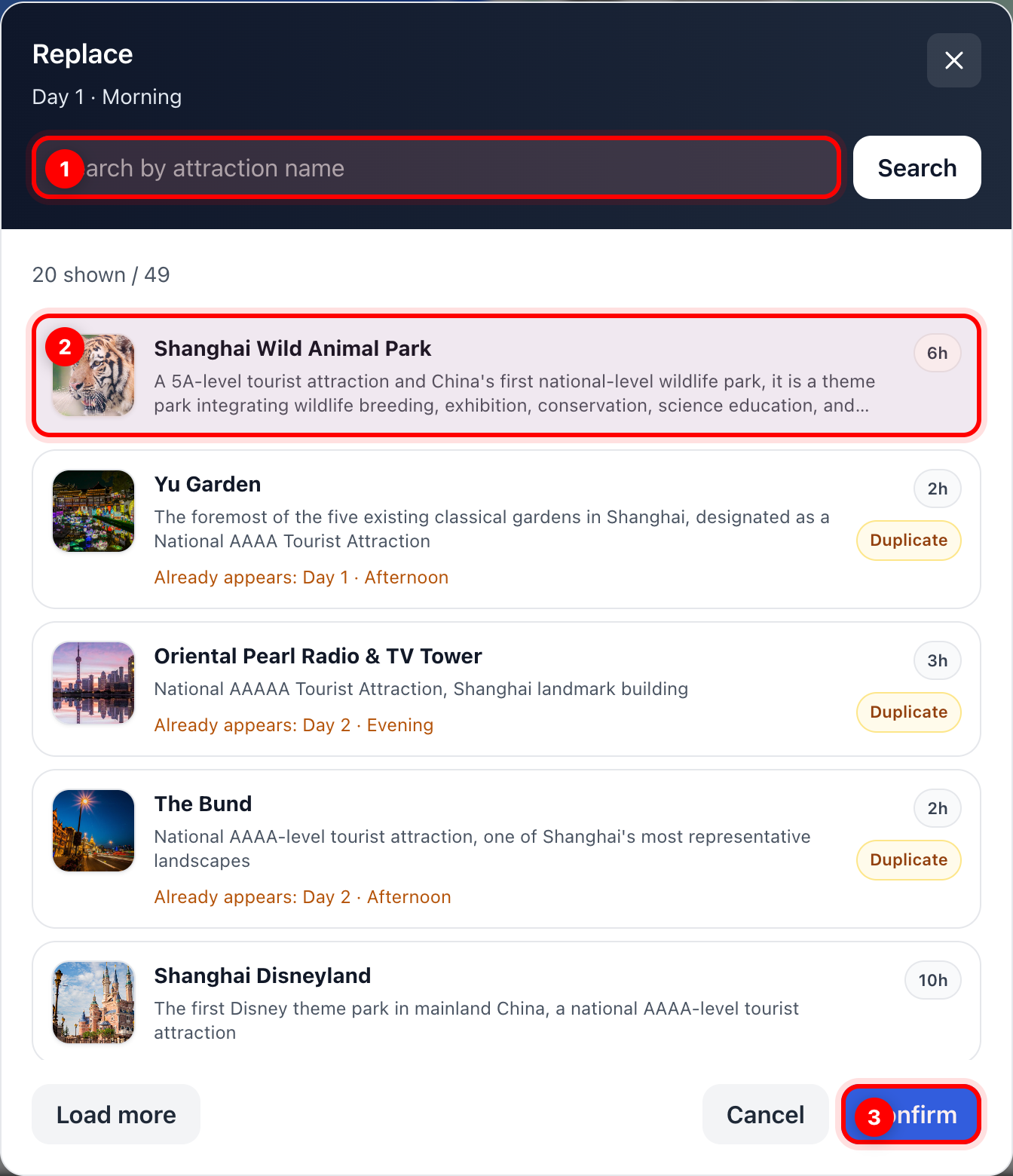Select the Yu Garden attraction title
The width and height of the screenshot is (1013, 1176).
click(207, 484)
